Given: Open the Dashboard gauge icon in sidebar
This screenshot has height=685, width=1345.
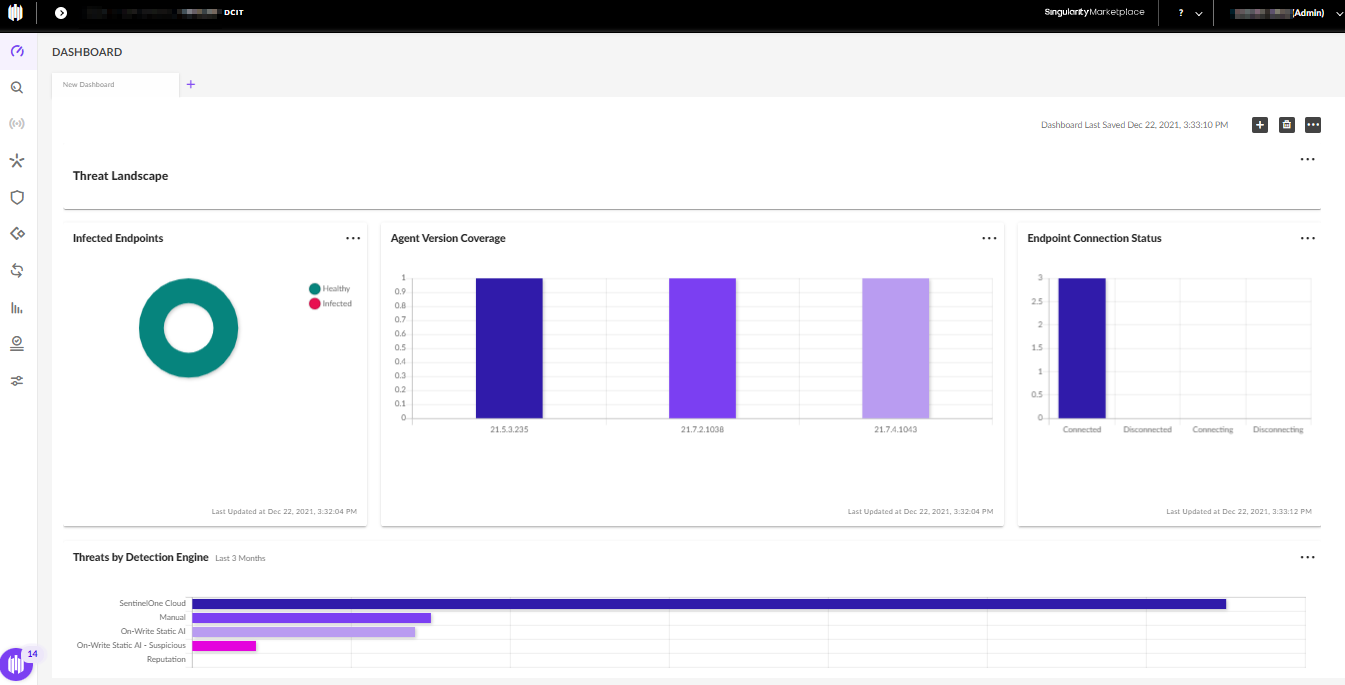Looking at the screenshot, I should 17,51.
